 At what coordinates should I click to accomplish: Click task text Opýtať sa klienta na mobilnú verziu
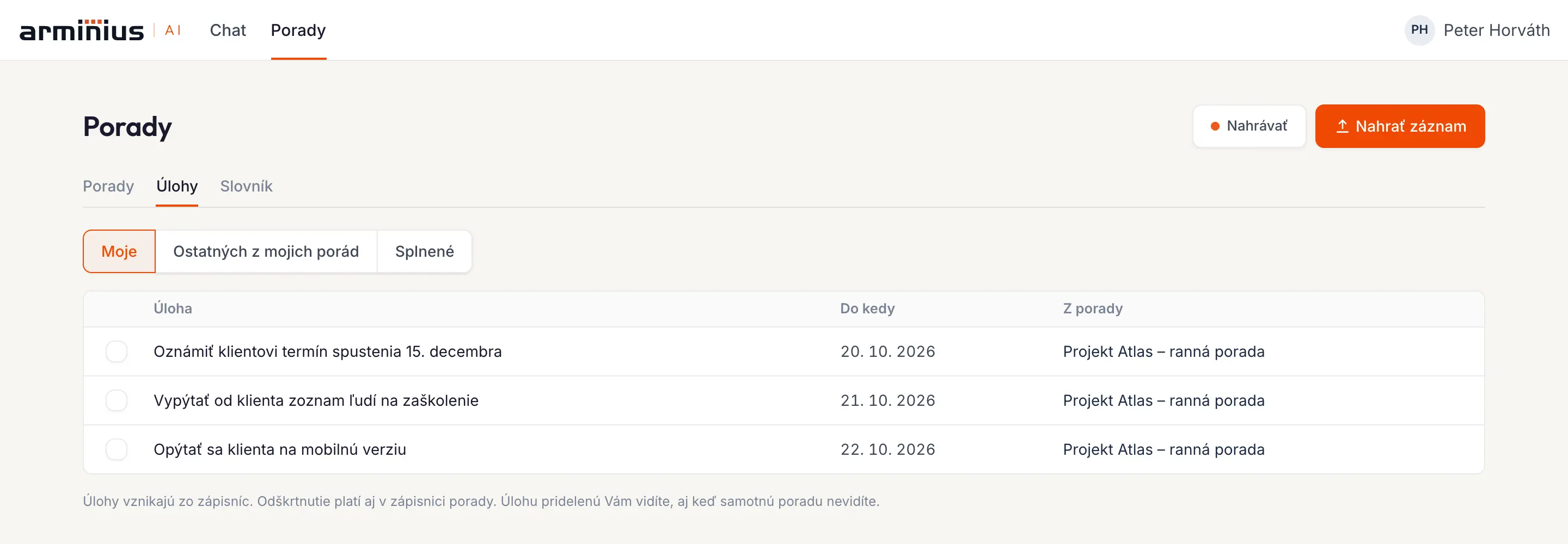click(279, 449)
